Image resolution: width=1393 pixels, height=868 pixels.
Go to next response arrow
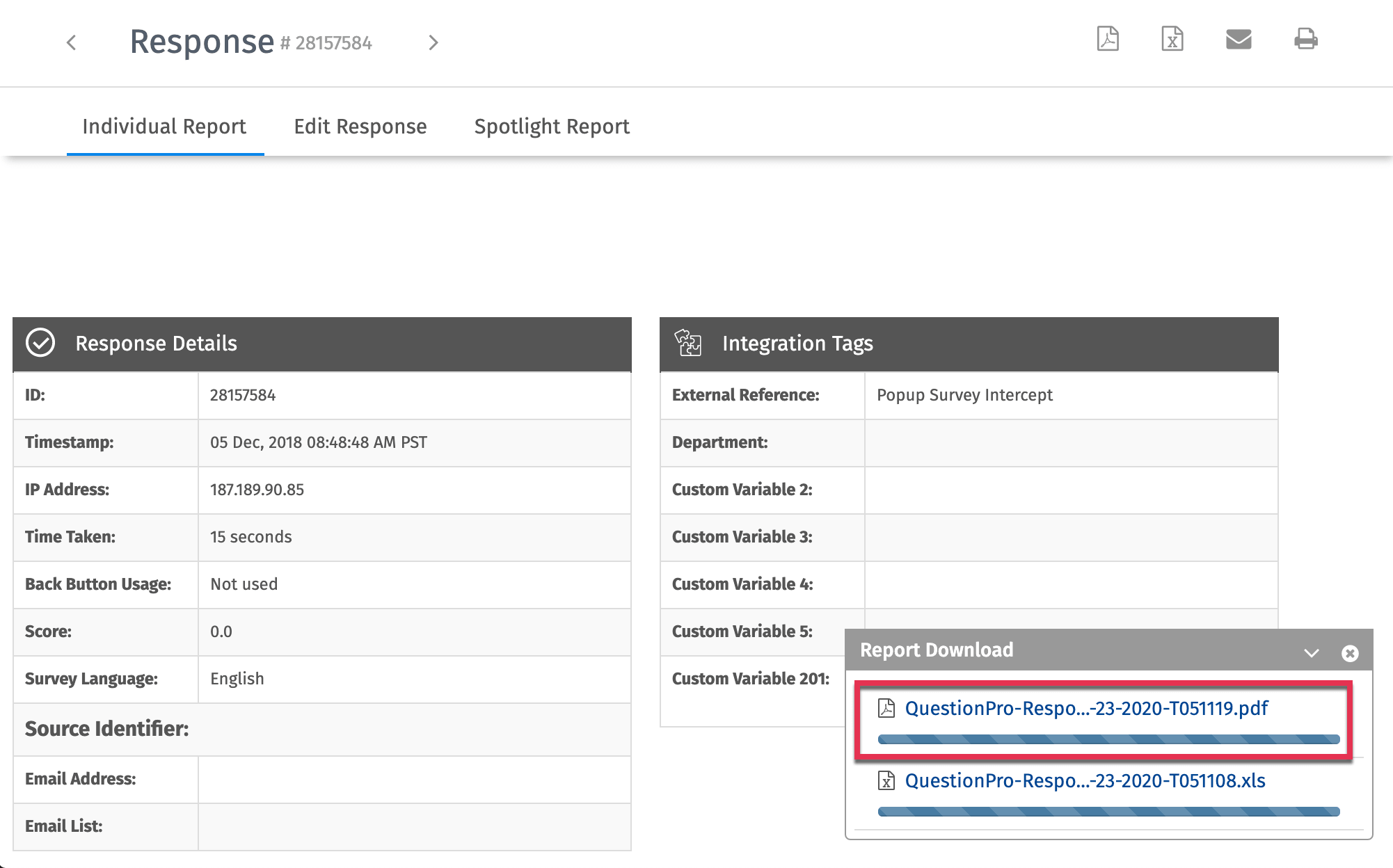click(433, 43)
